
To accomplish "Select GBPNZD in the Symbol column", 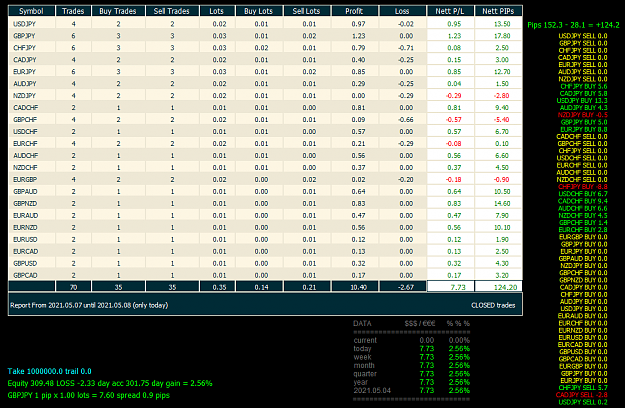I will click(x=25, y=204).
